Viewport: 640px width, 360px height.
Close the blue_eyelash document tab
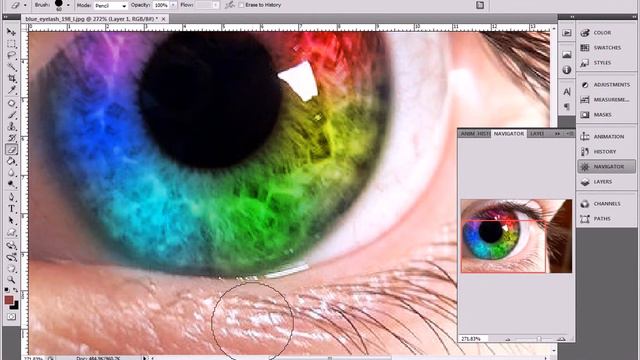click(x=163, y=19)
